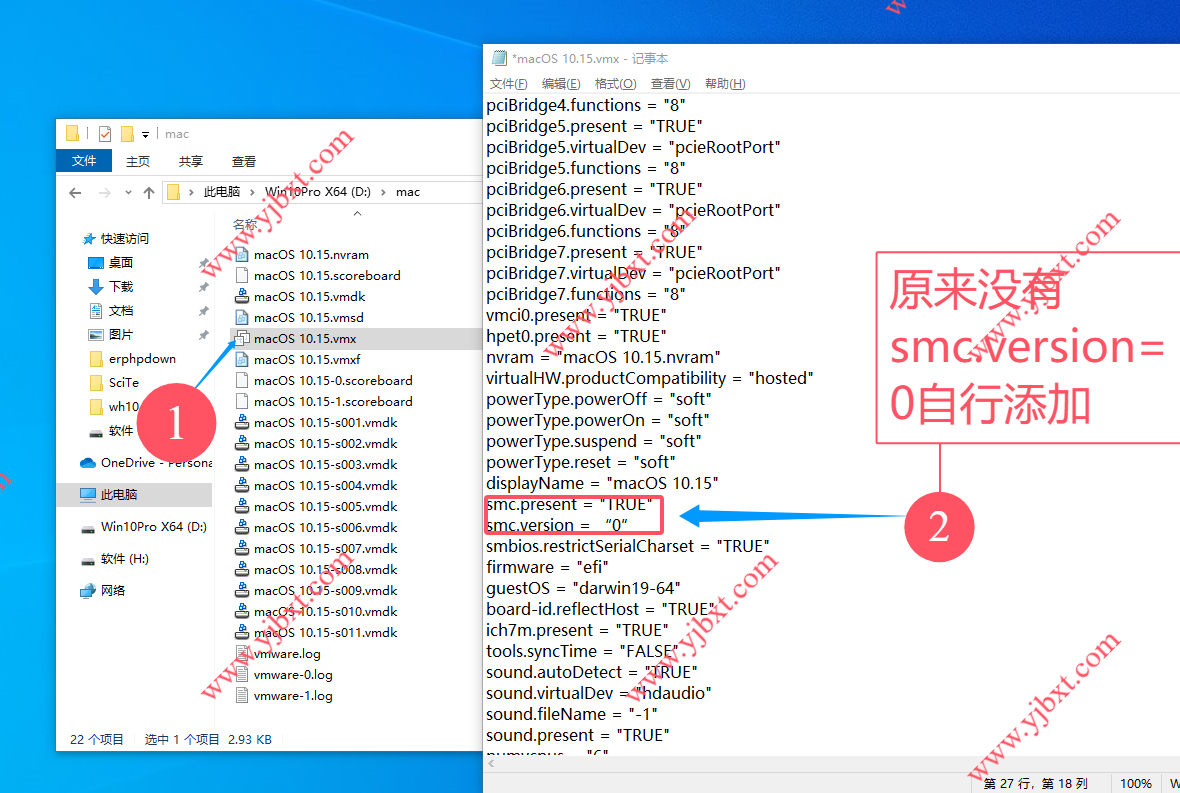
Task: Select the macOS 10.15.nvram file icon
Action: 242,255
